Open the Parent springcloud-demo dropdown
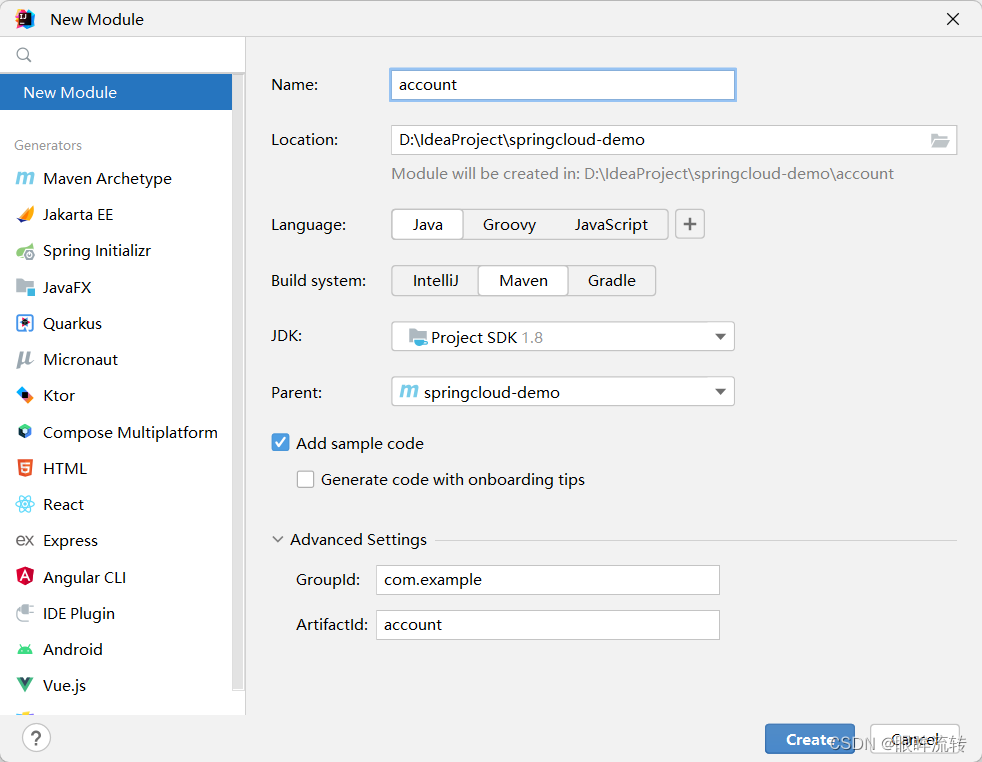982x762 pixels. (x=563, y=392)
